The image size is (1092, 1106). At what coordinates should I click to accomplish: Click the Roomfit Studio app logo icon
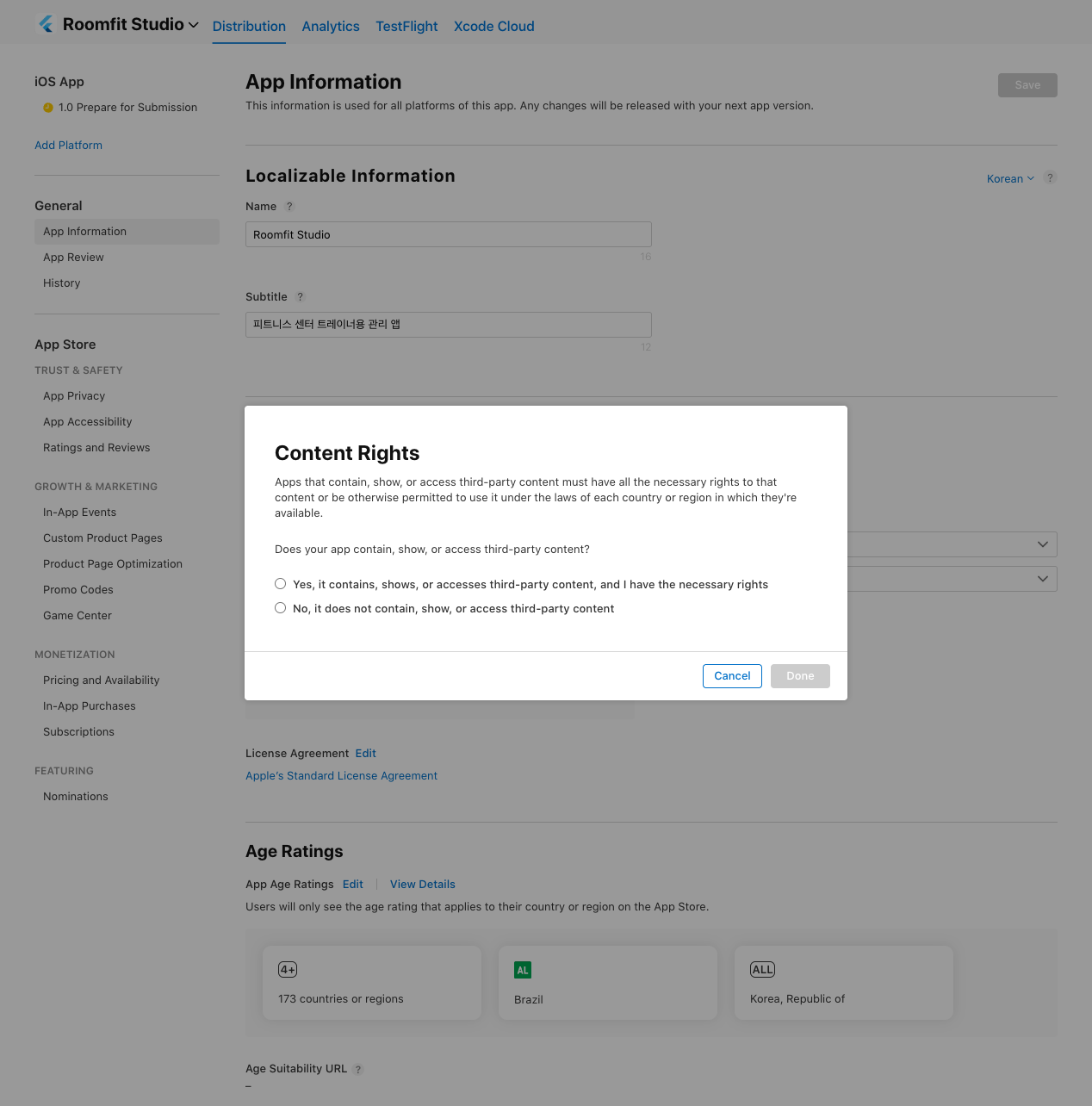47,25
